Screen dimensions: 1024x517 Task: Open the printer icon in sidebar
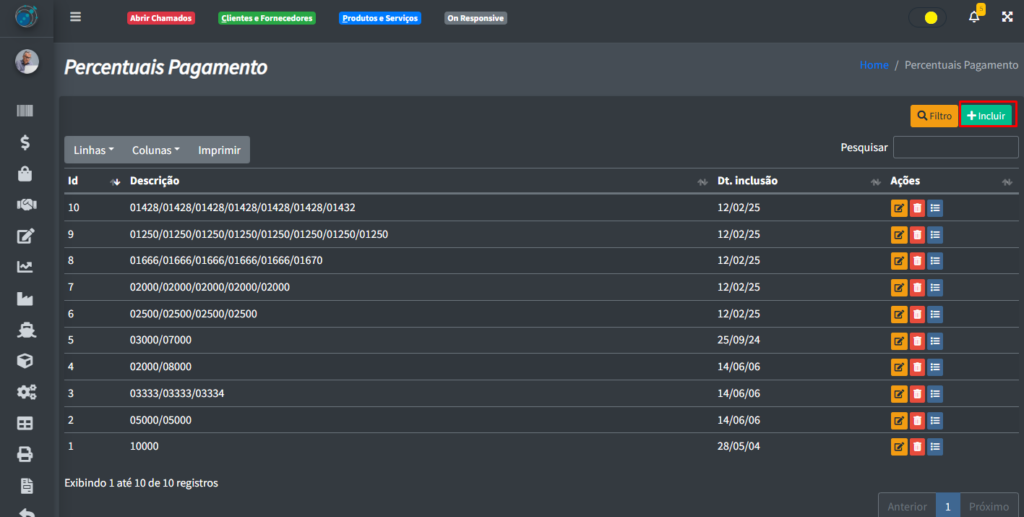click(26, 454)
